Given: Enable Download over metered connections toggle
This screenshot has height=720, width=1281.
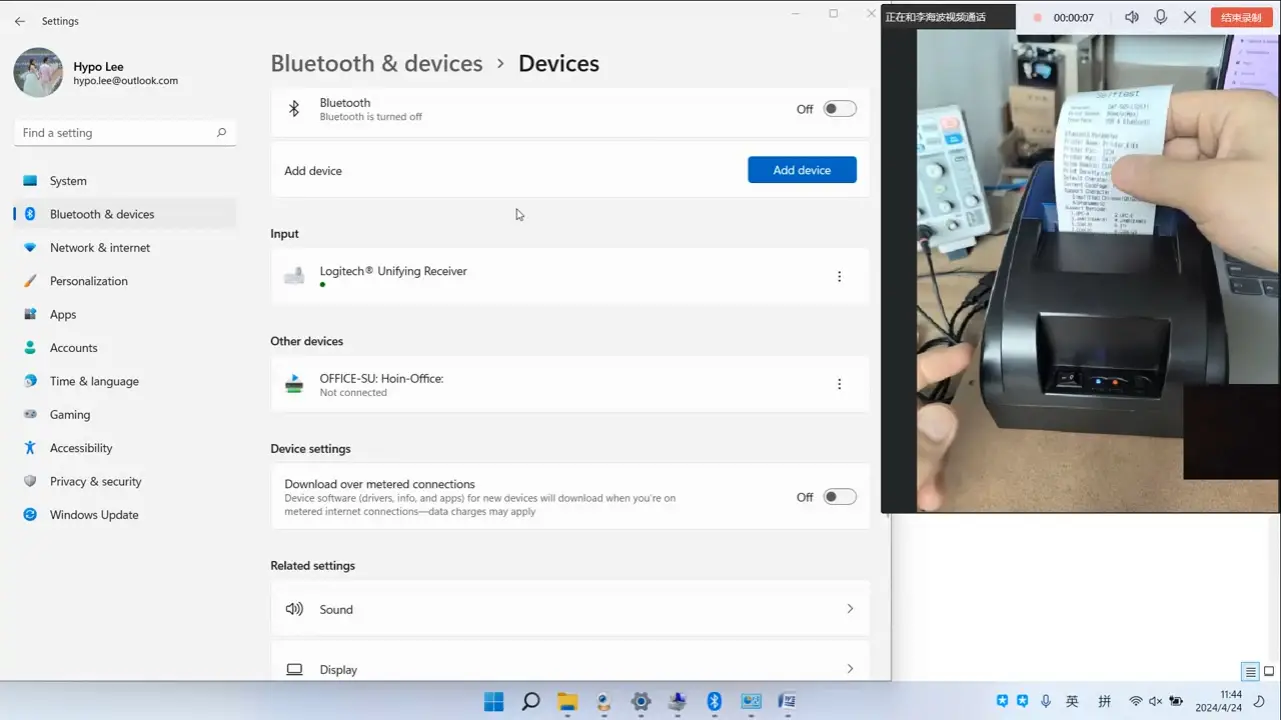Looking at the screenshot, I should tap(839, 497).
